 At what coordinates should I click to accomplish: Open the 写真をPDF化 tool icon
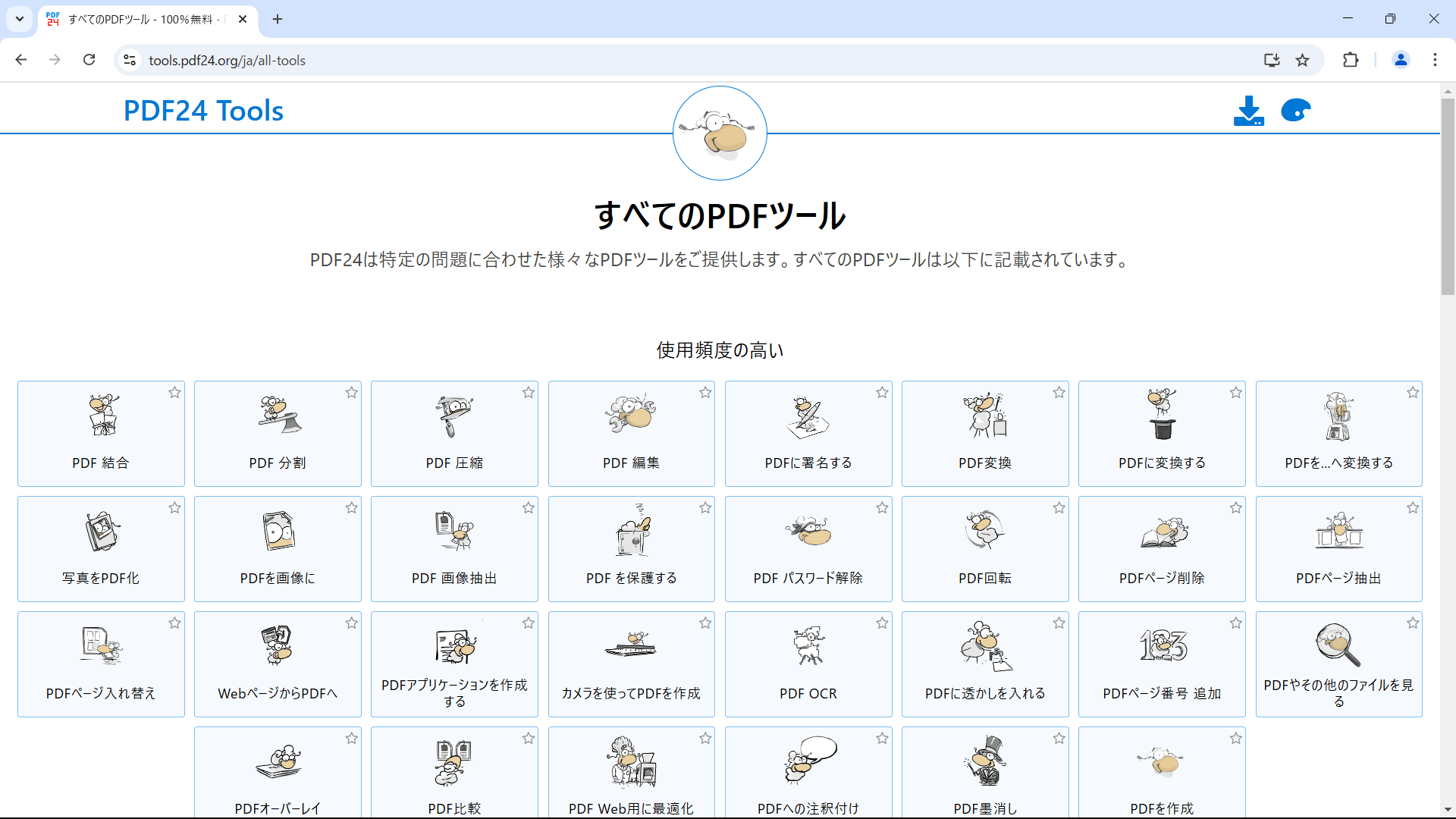click(x=102, y=531)
